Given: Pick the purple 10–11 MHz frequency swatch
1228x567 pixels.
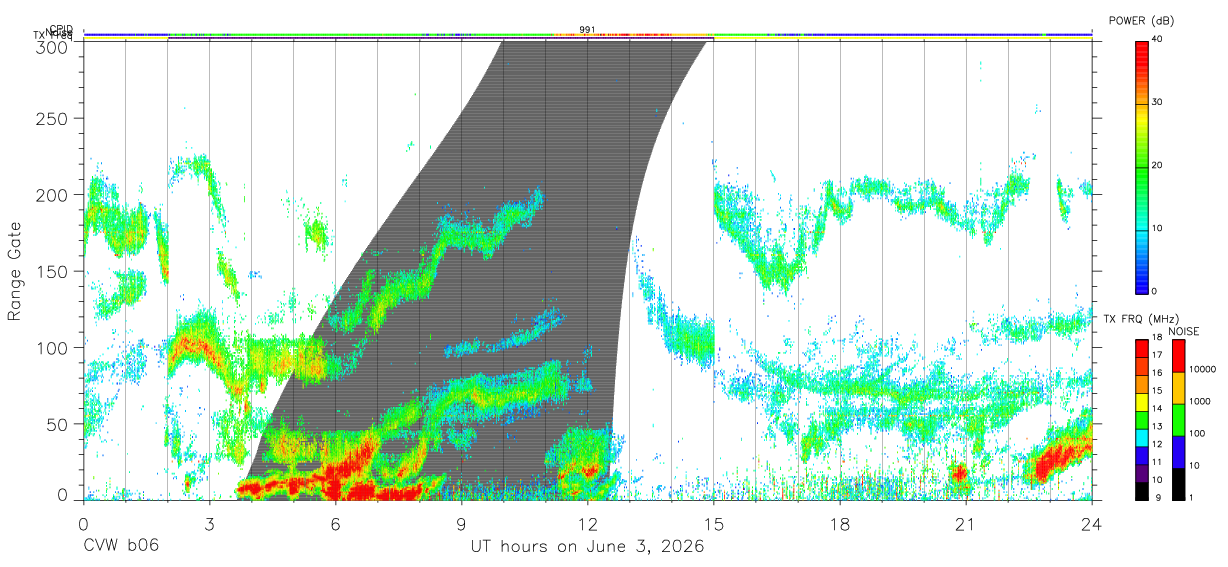Looking at the screenshot, I should [1141, 472].
